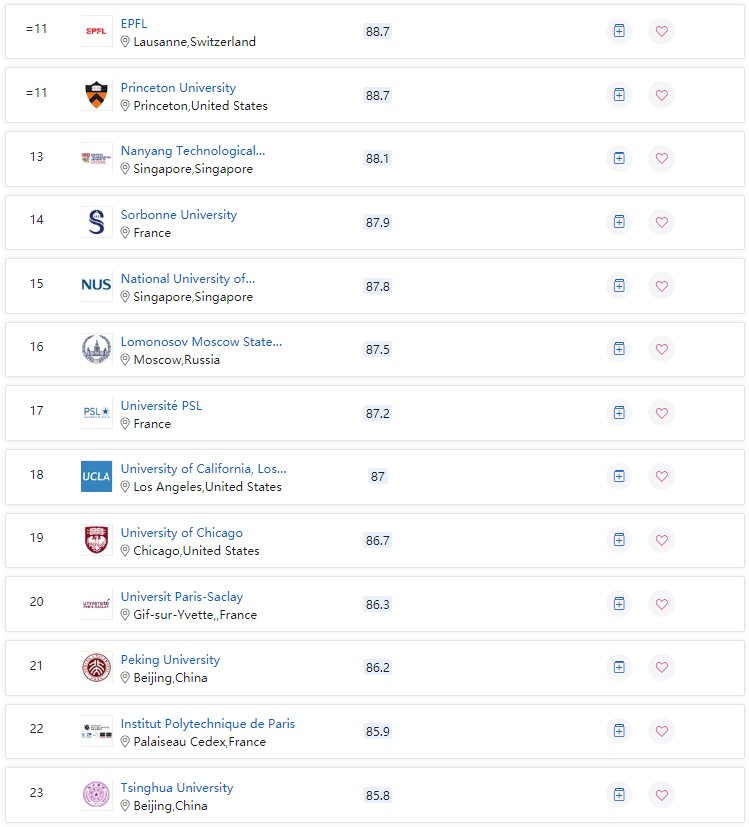This screenshot has height=827, width=749.
Task: Click the NUS logo thumbnail
Action: (x=97, y=285)
